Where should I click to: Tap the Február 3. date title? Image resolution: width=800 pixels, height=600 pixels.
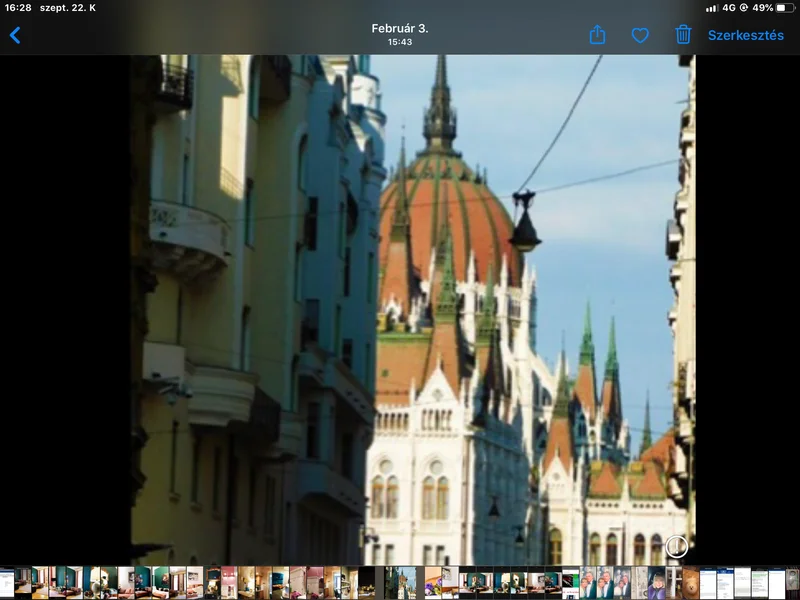click(x=400, y=28)
